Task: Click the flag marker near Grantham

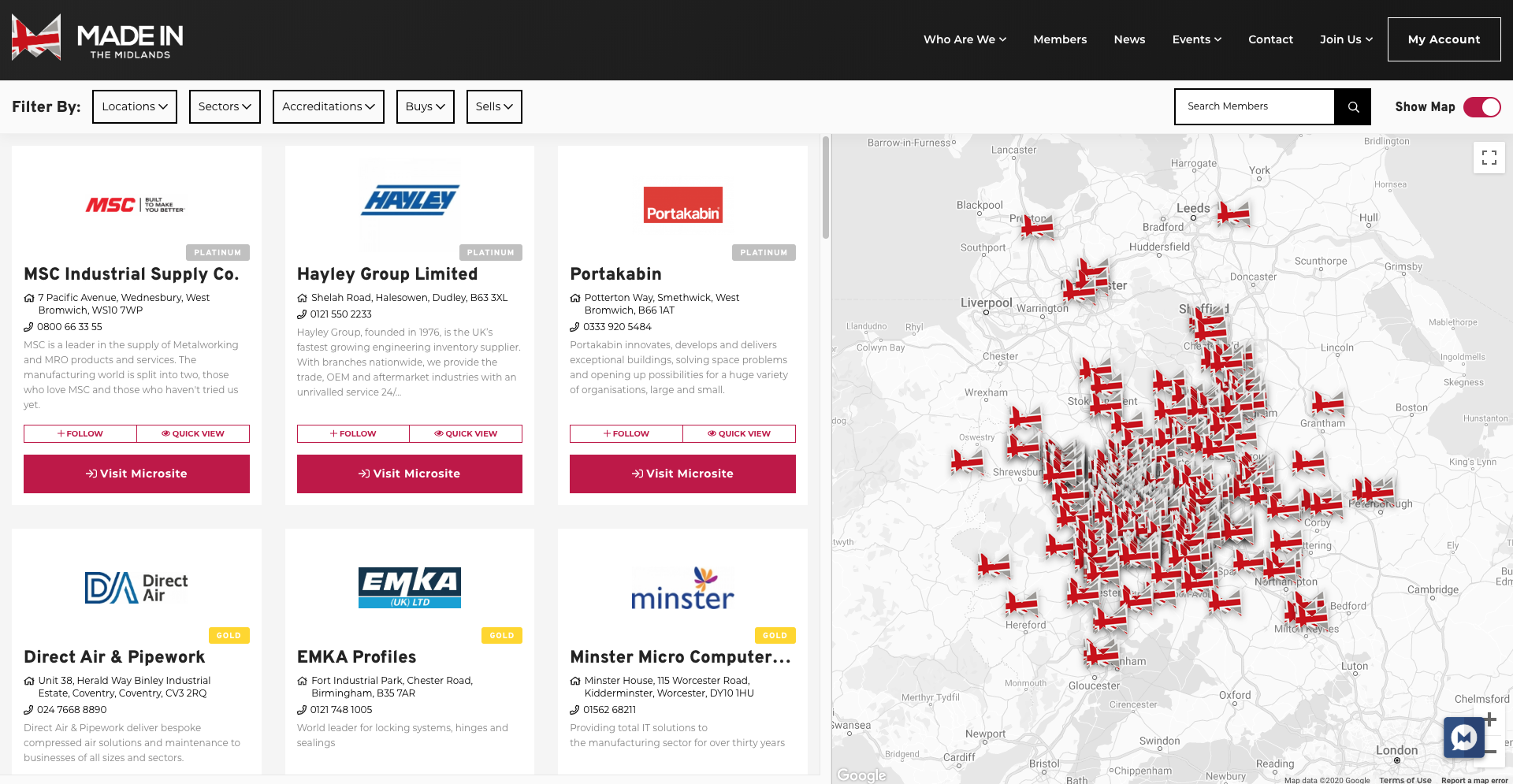Action: pos(1327,403)
